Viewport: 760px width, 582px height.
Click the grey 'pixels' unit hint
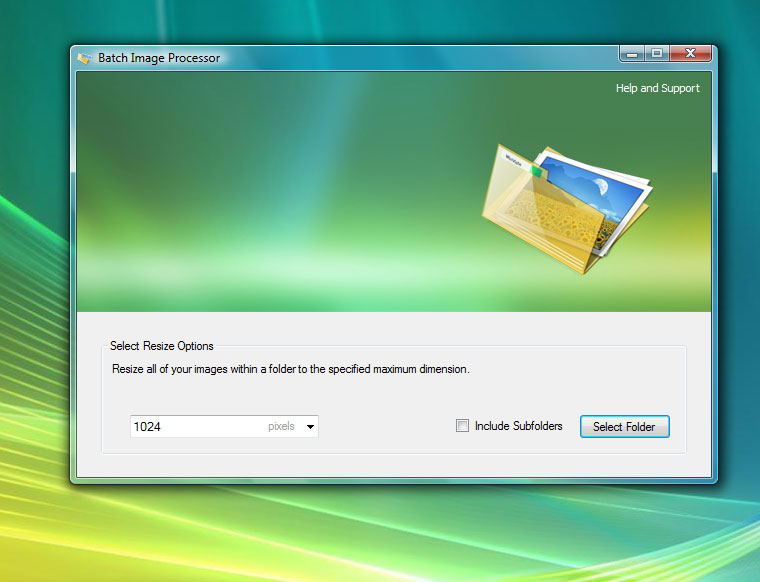point(281,426)
